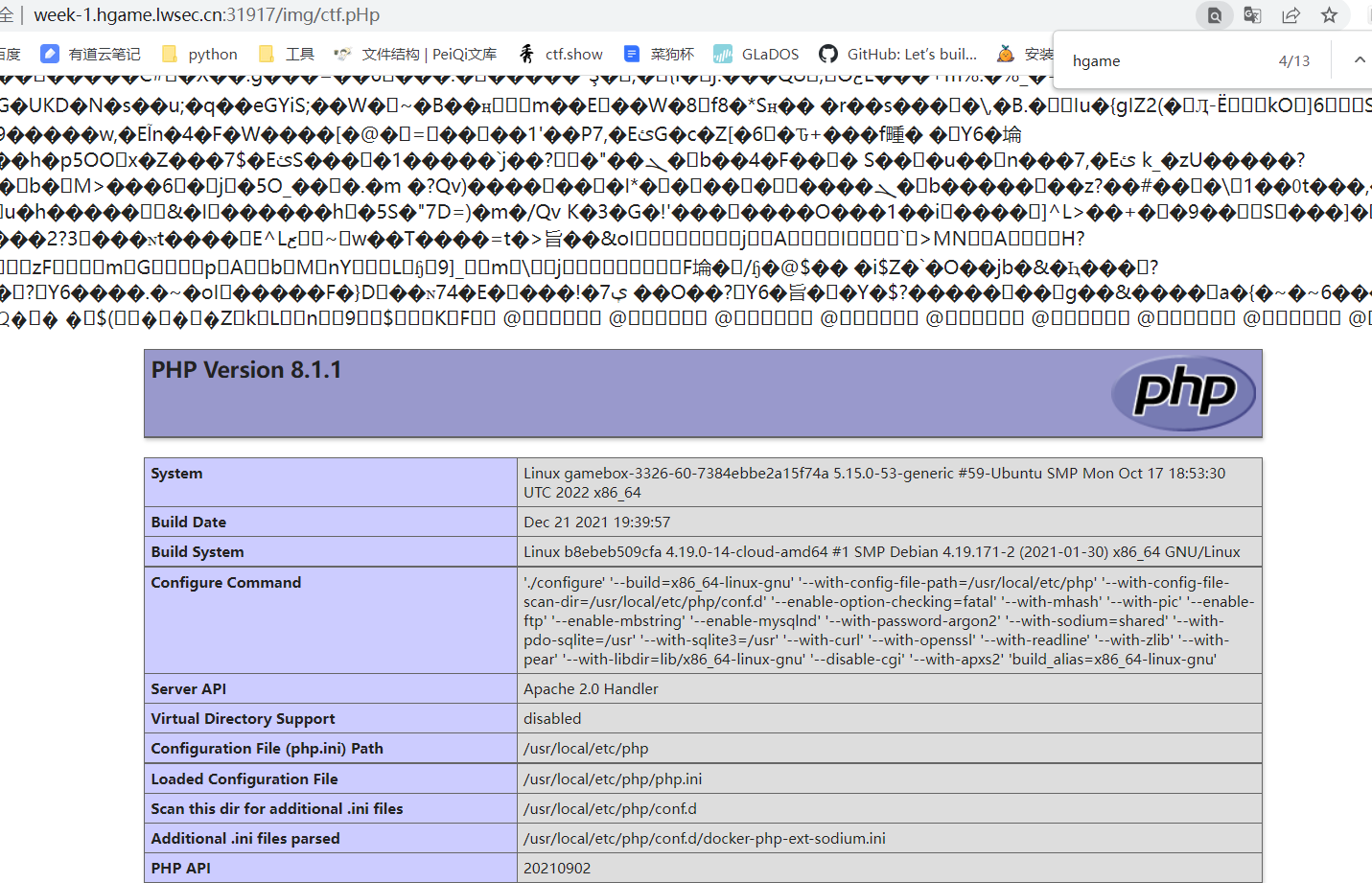Open the 菜狗杯 bookmark
Viewport: 1372px width, 883px height.
659,54
